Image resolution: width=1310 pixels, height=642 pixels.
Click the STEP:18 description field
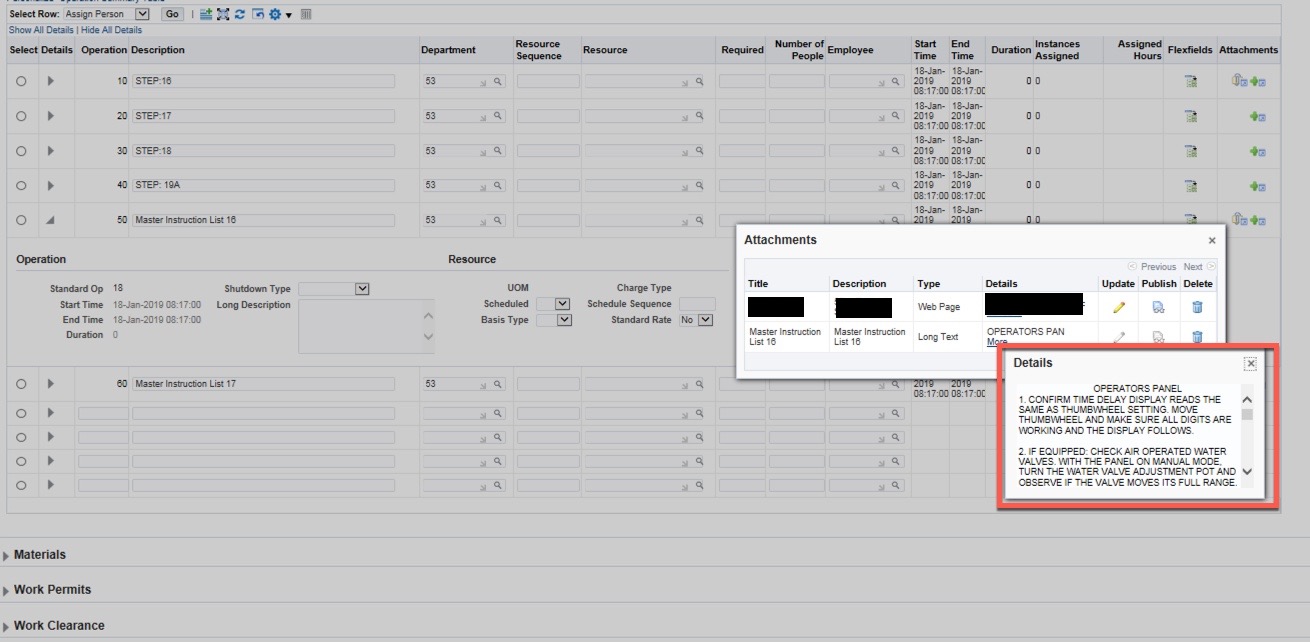tap(263, 151)
